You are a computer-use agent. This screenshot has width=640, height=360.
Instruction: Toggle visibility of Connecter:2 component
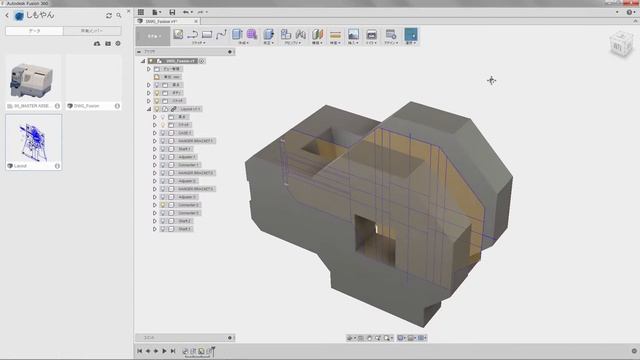[x=163, y=205]
